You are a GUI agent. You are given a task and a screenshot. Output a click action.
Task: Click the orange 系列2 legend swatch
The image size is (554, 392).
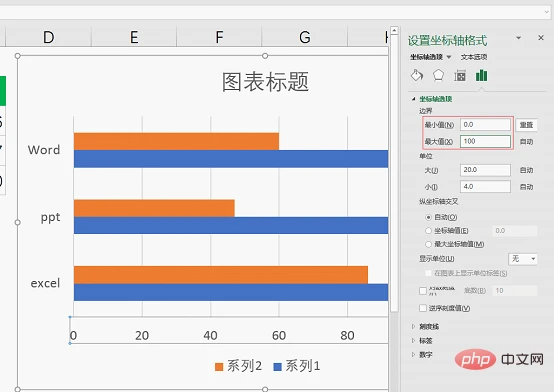pos(219,367)
